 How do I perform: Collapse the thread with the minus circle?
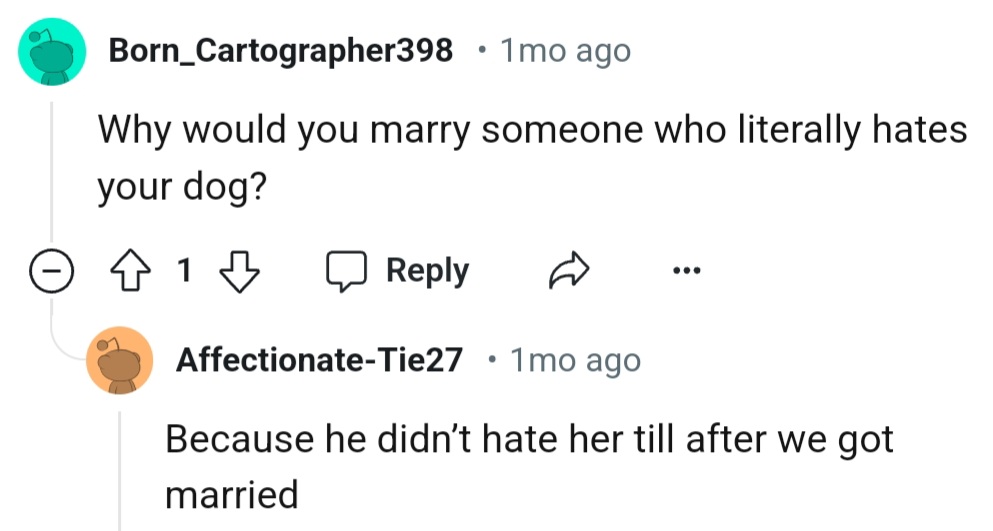47,270
